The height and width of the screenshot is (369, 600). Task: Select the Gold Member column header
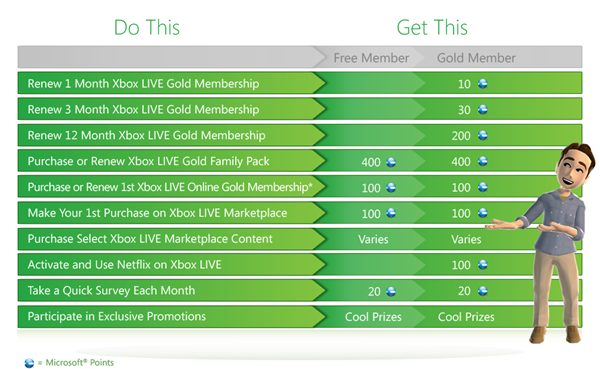coord(476,58)
